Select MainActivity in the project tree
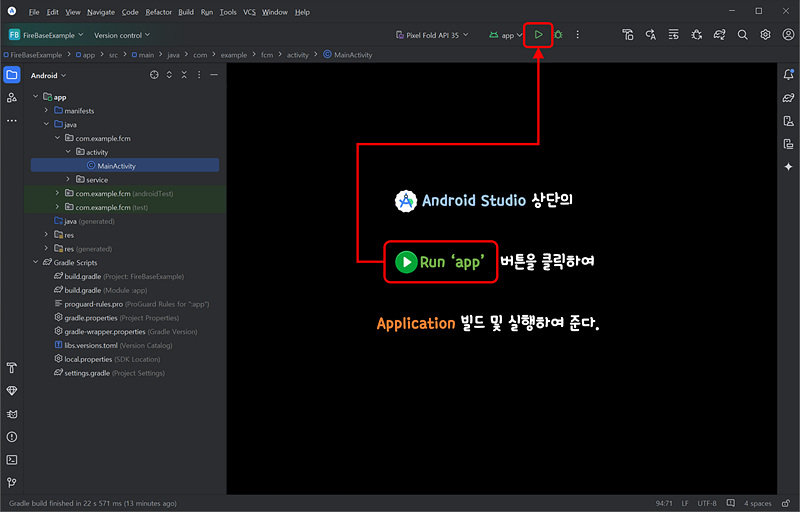 125,165
